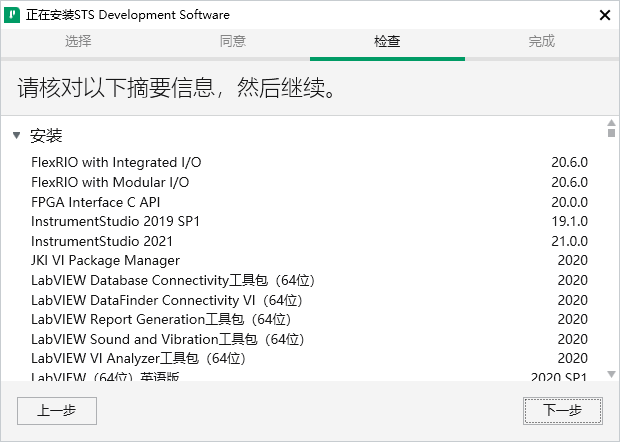
Task: Select LabVIEW Report Generation工具包 row
Action: (x=309, y=319)
